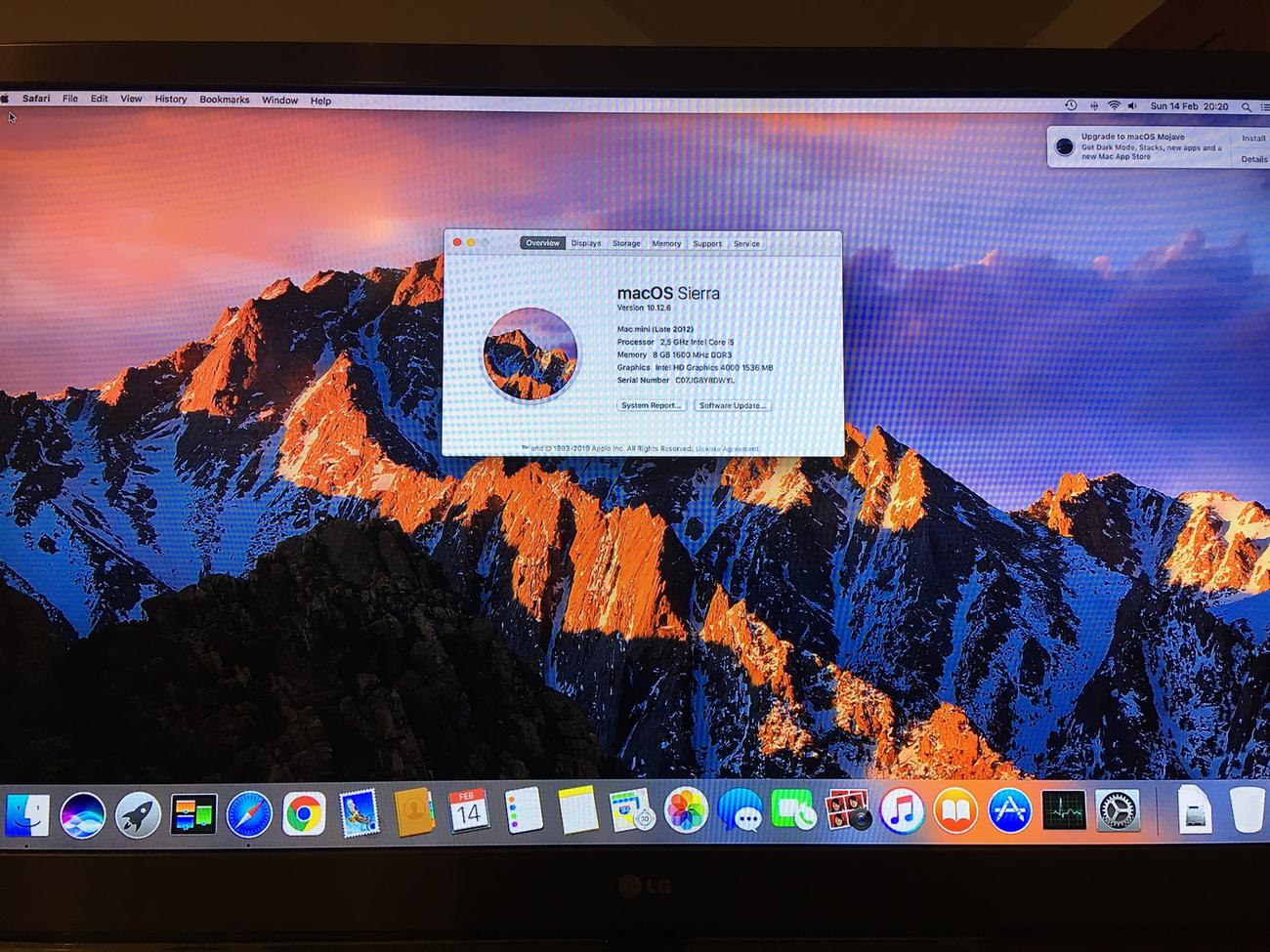Click the macOS Sierra mountain image
This screenshot has width=1270, height=952.
[530, 353]
